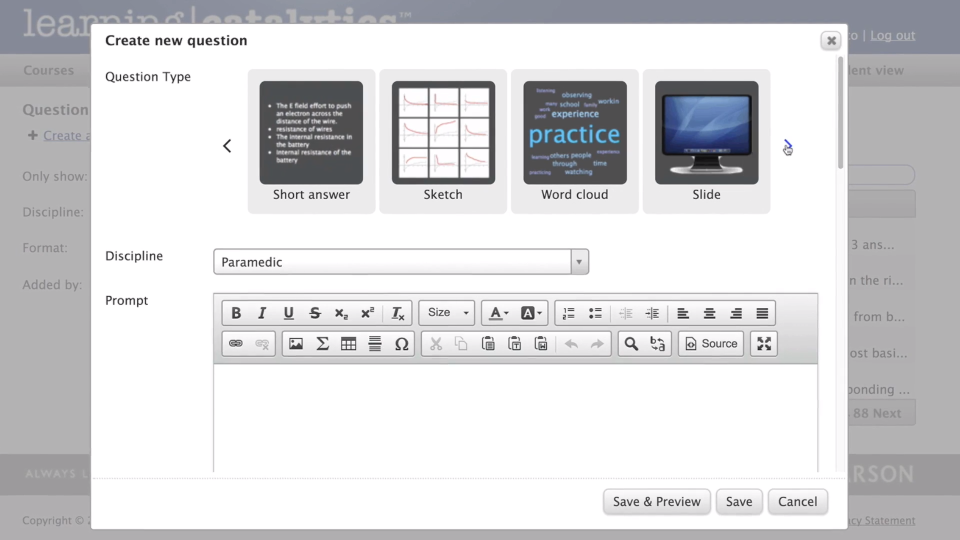Open the text color picker
The image size is (960, 540).
tap(498, 313)
